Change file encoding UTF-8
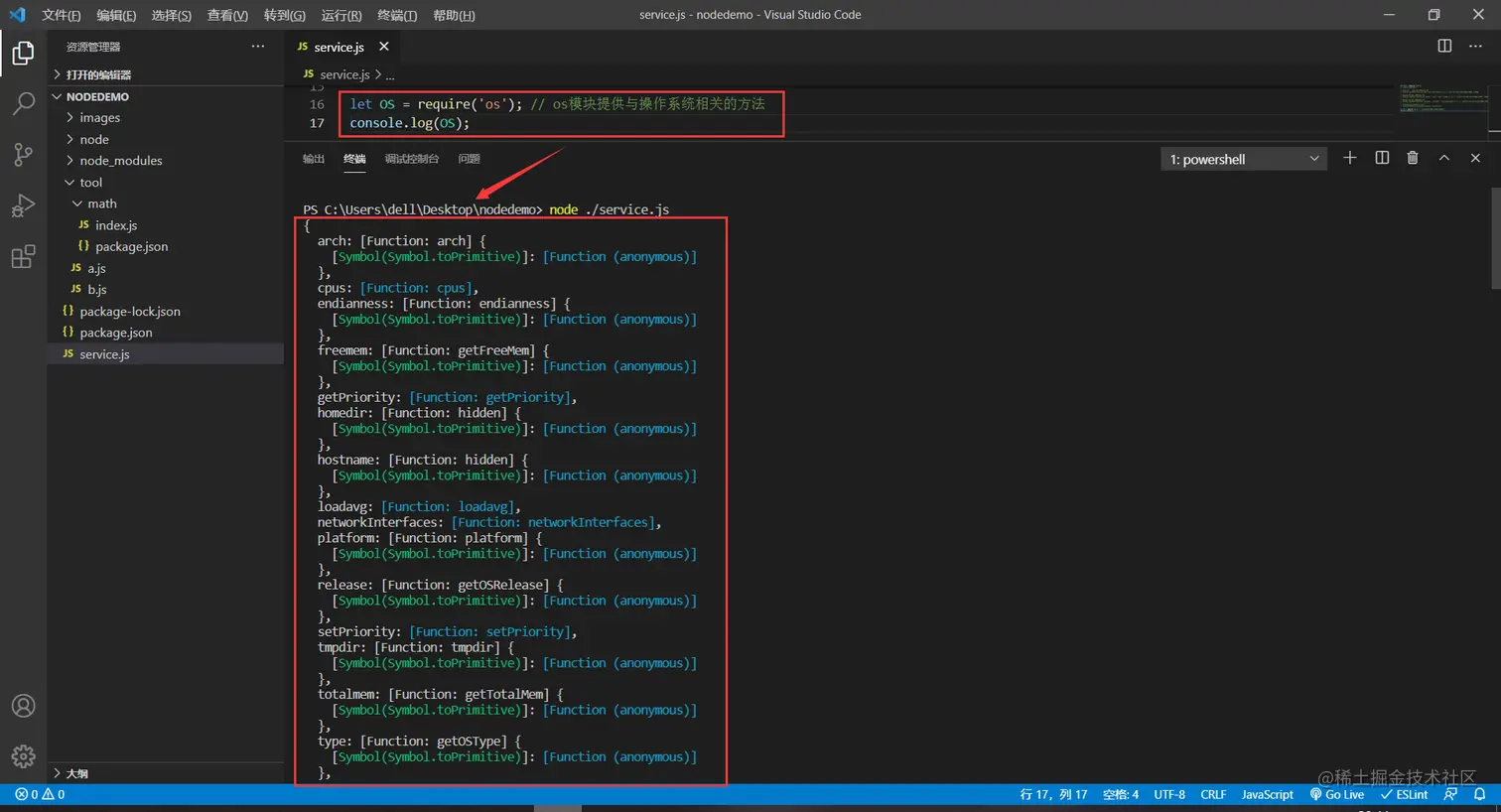Viewport: 1501px width, 812px height. coord(1169,794)
